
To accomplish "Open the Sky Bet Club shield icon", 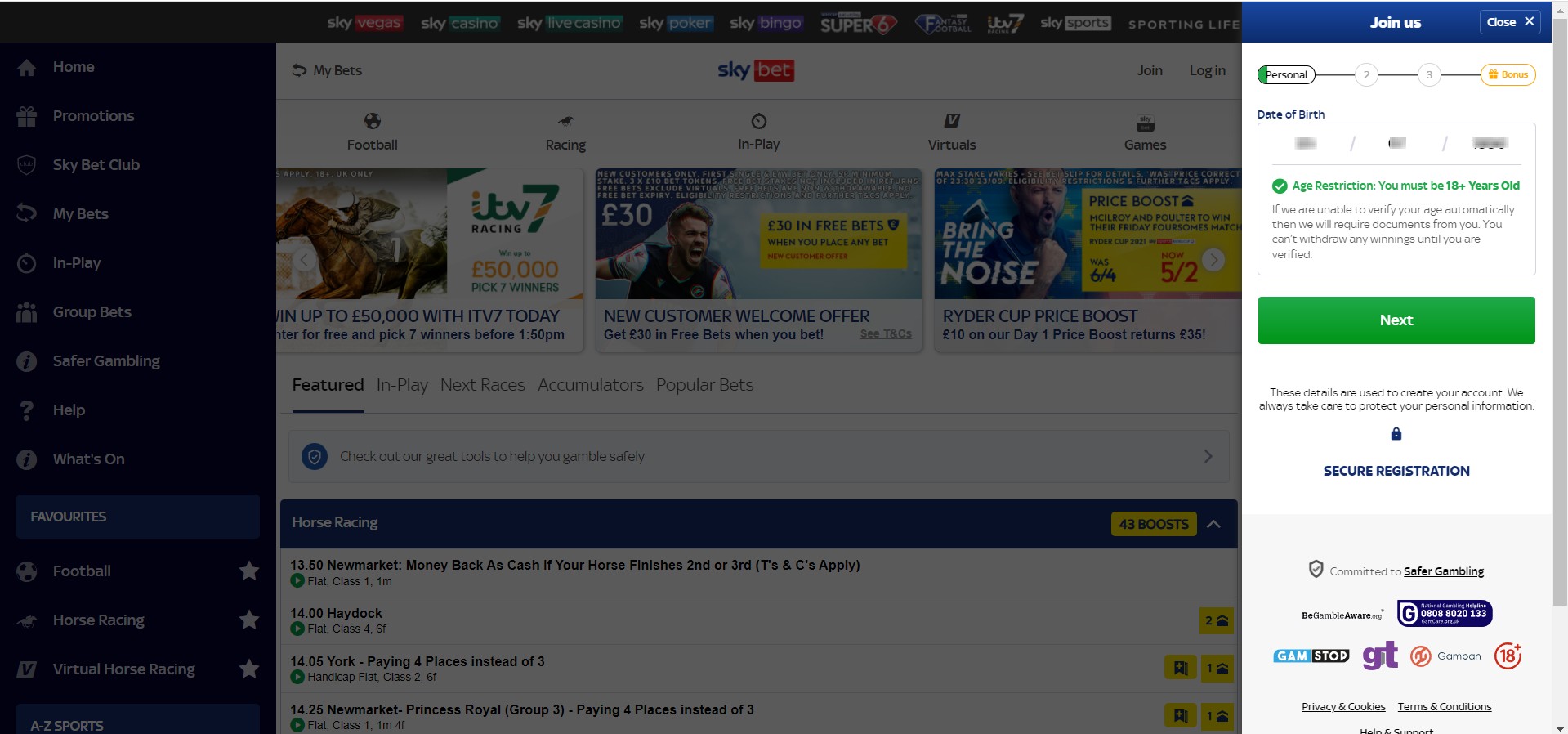I will pos(26,164).
